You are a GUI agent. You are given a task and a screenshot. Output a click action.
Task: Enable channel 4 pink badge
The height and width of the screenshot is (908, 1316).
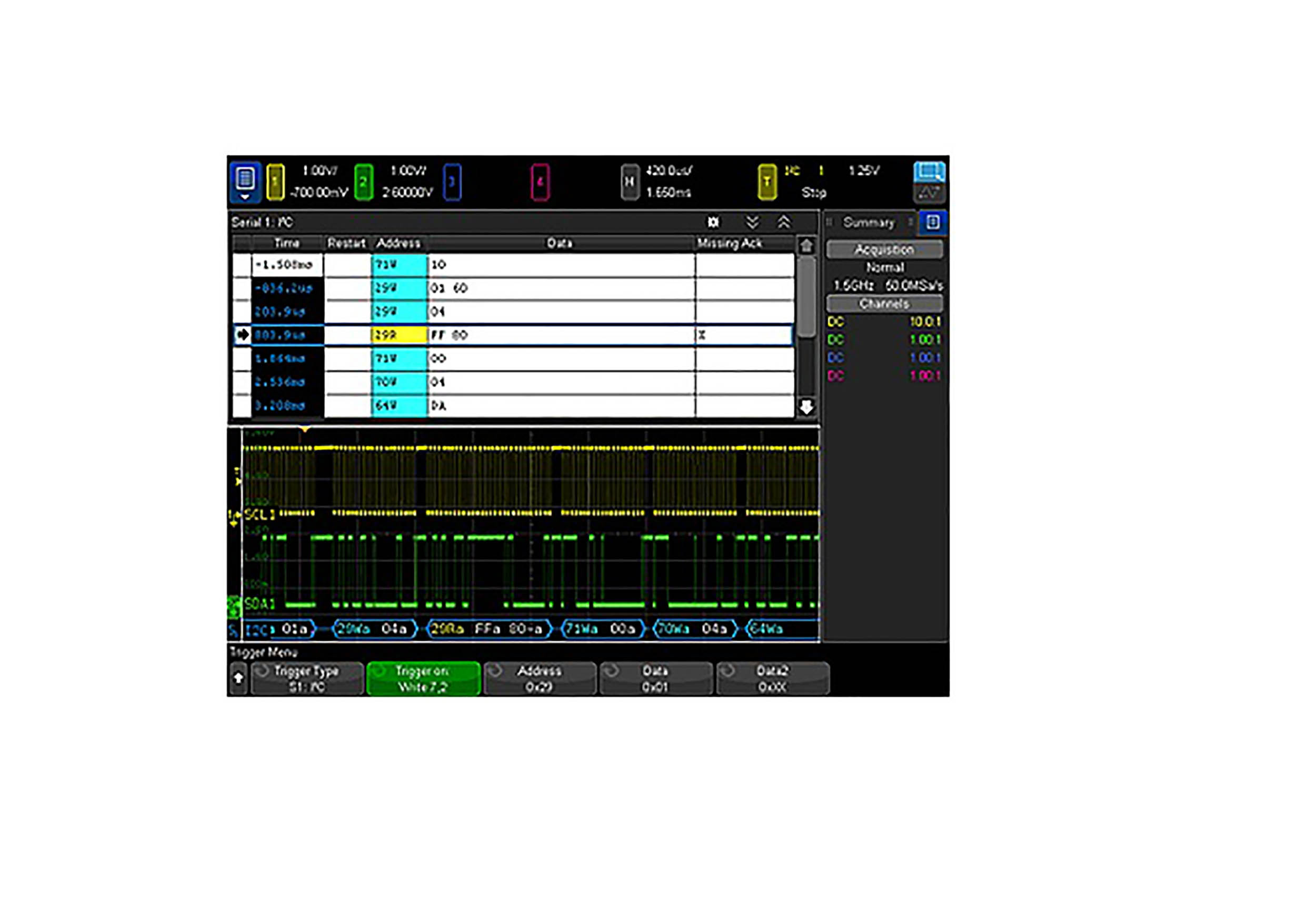pos(540,182)
